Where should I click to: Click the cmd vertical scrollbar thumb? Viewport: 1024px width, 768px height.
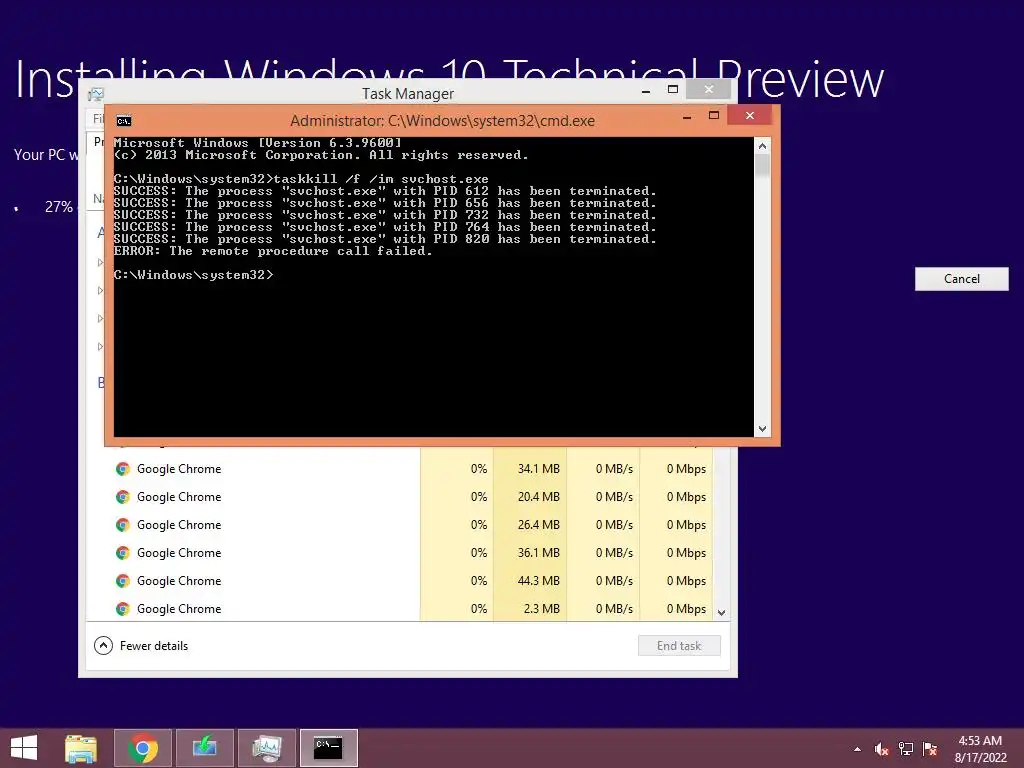click(x=762, y=165)
